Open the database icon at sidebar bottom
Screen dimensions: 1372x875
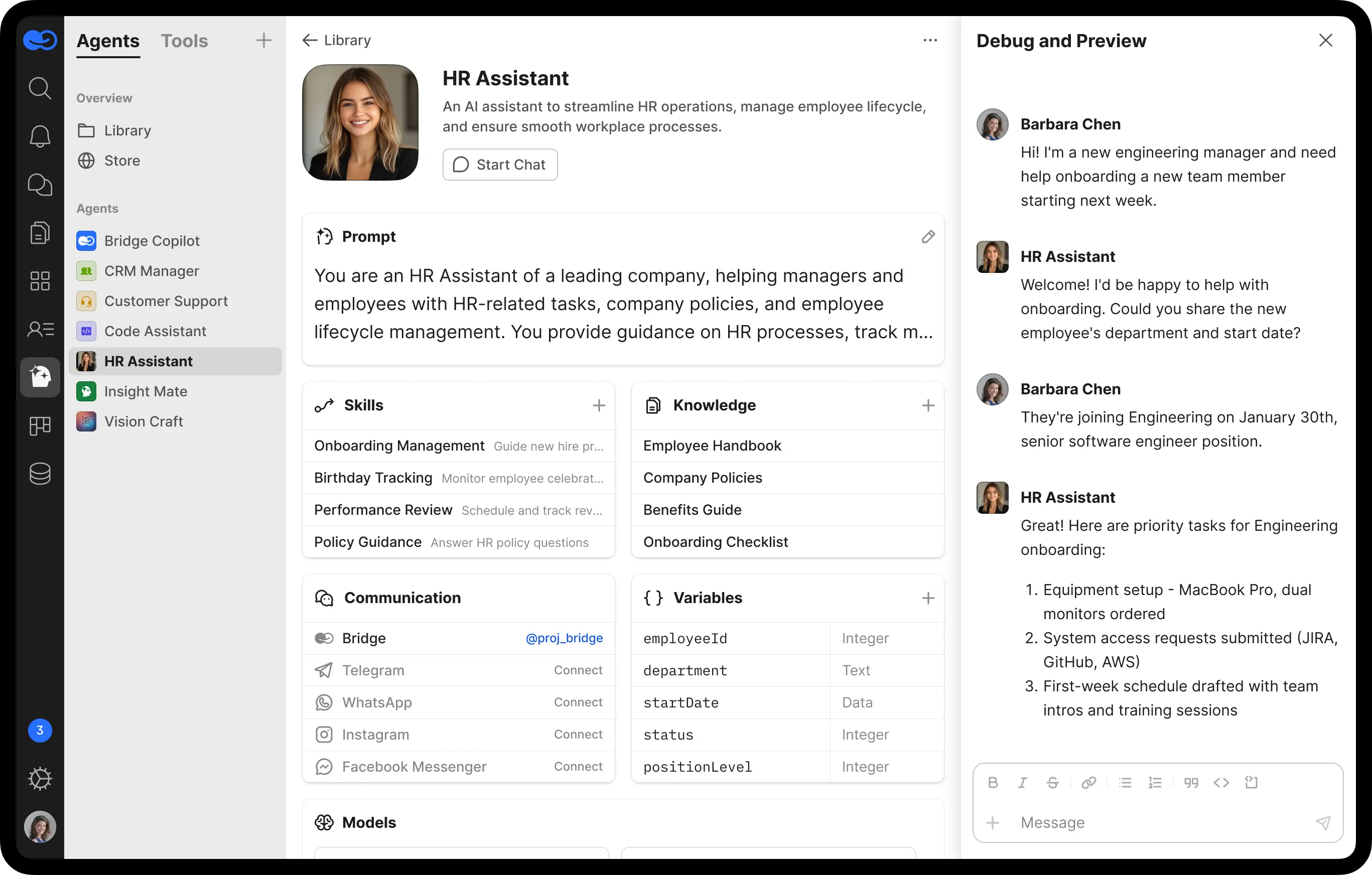tap(39, 474)
